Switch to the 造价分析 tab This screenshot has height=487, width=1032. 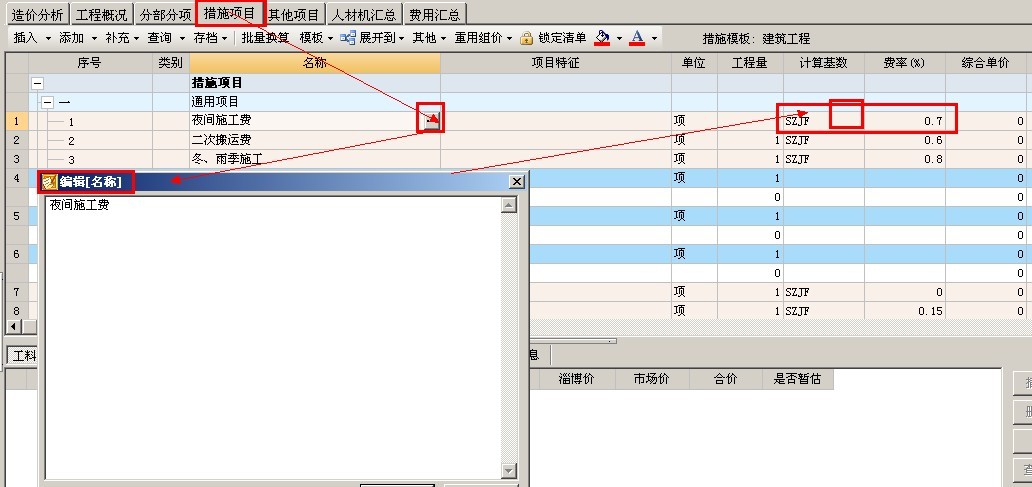coord(38,14)
